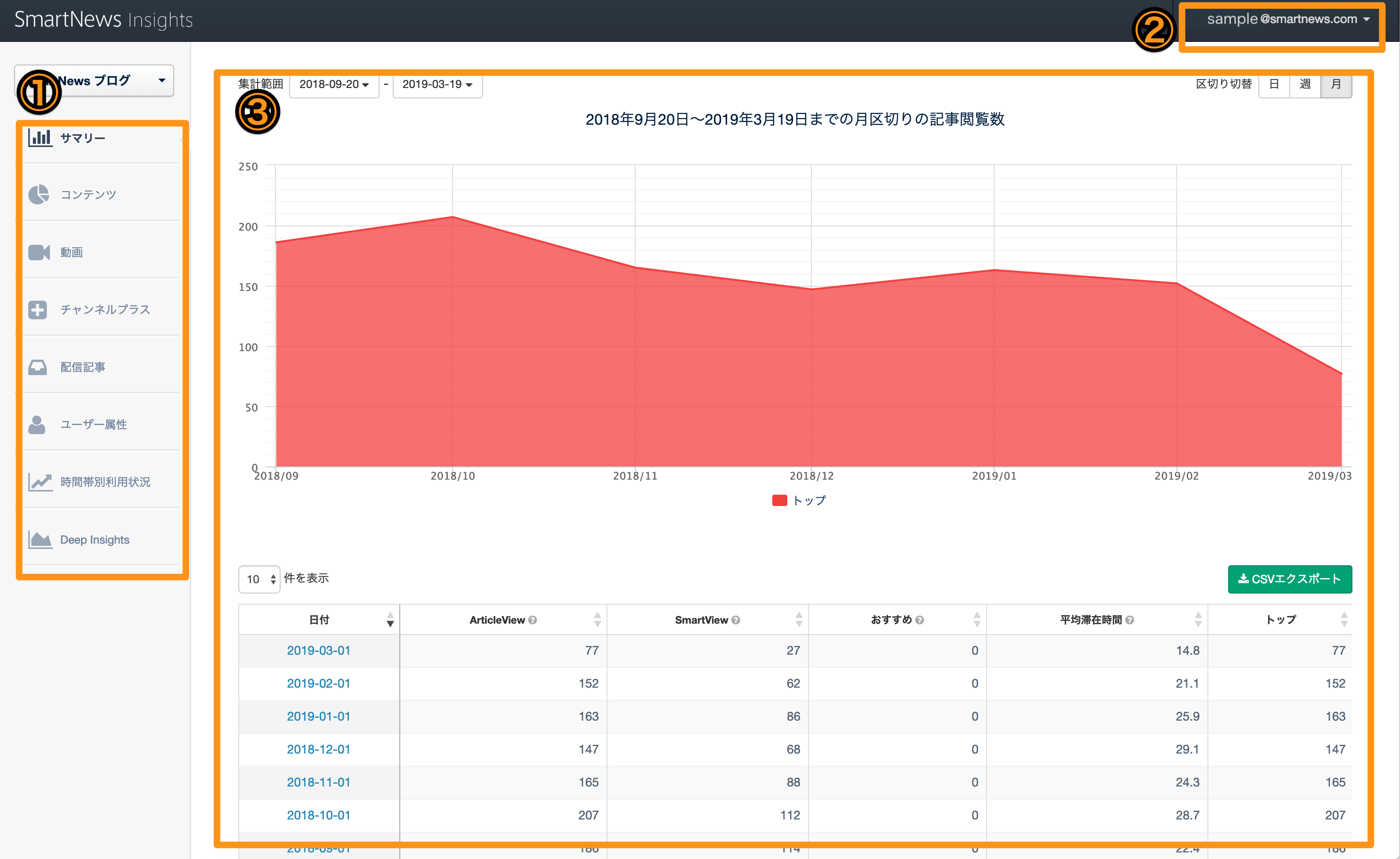Open the News ブログ publisher selector
This screenshot has height=859, width=1400.
[x=94, y=80]
